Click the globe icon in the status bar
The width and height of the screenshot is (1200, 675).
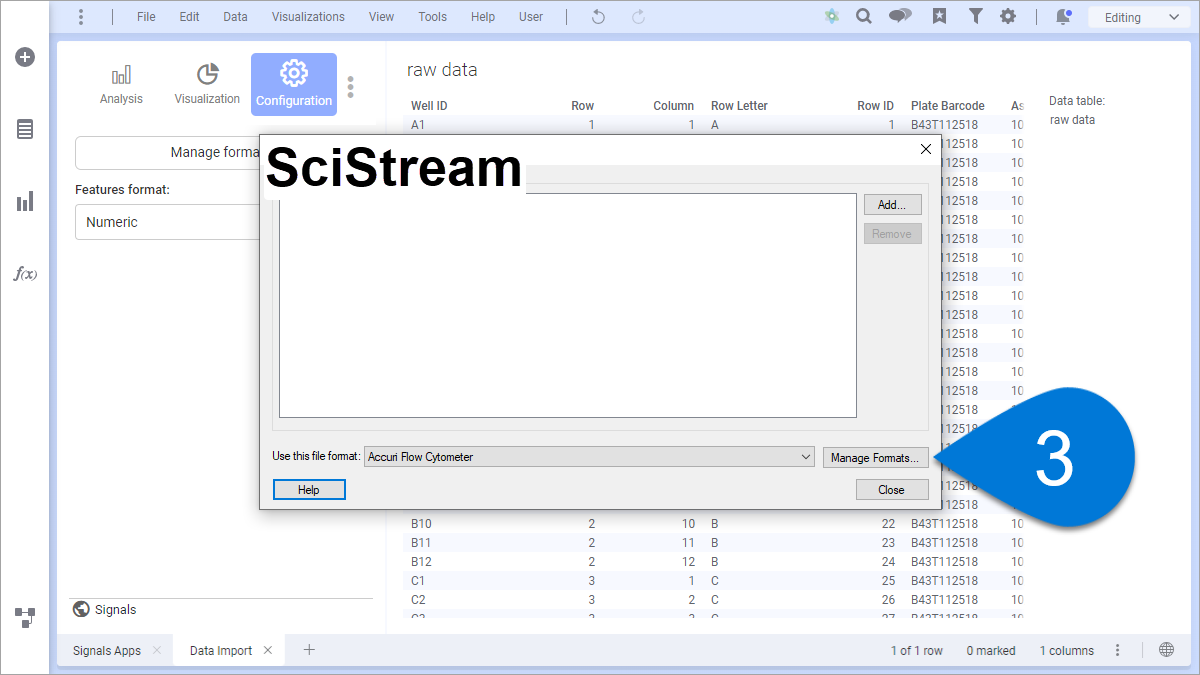pyautogui.click(x=1166, y=650)
